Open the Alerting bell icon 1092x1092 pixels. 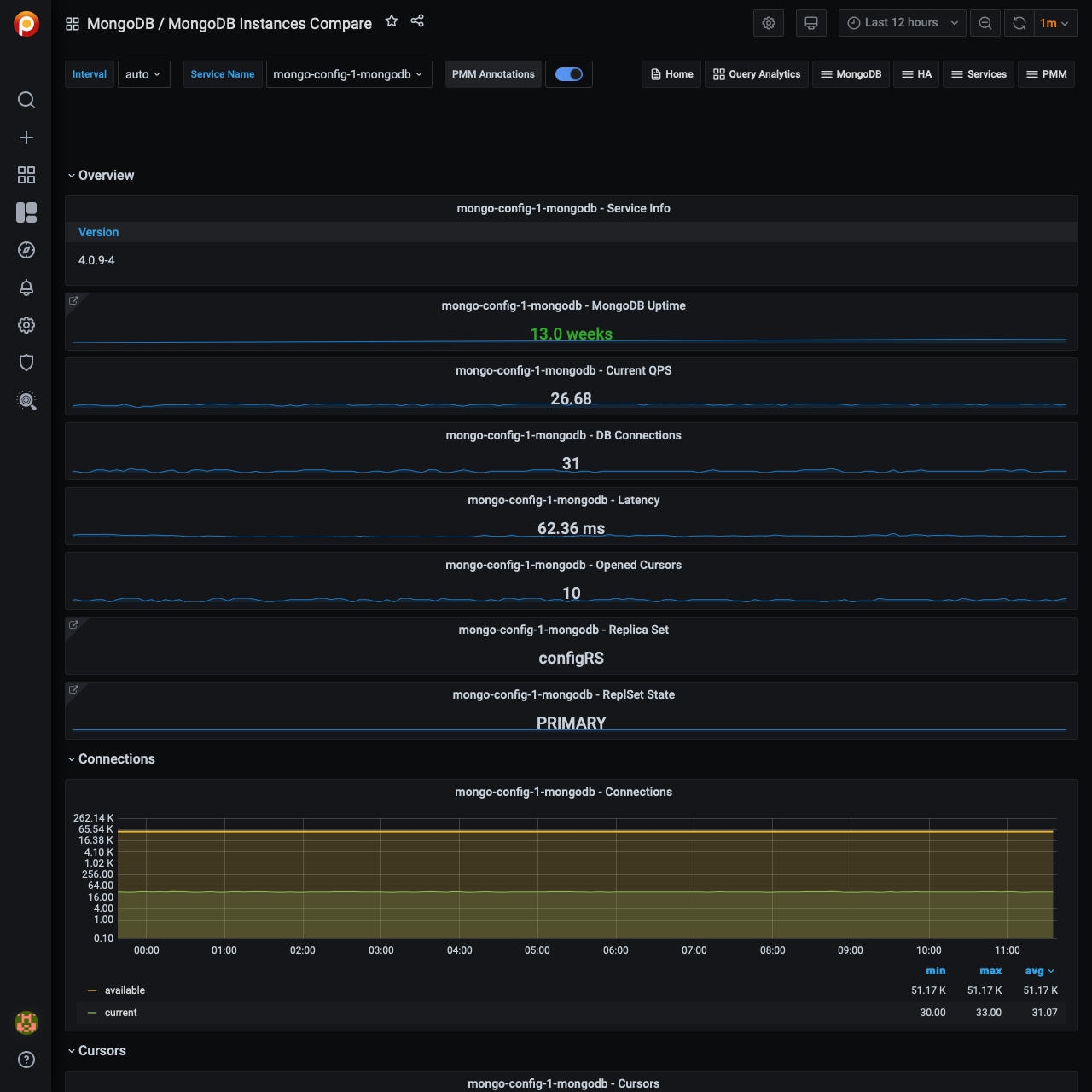pyautogui.click(x=26, y=288)
